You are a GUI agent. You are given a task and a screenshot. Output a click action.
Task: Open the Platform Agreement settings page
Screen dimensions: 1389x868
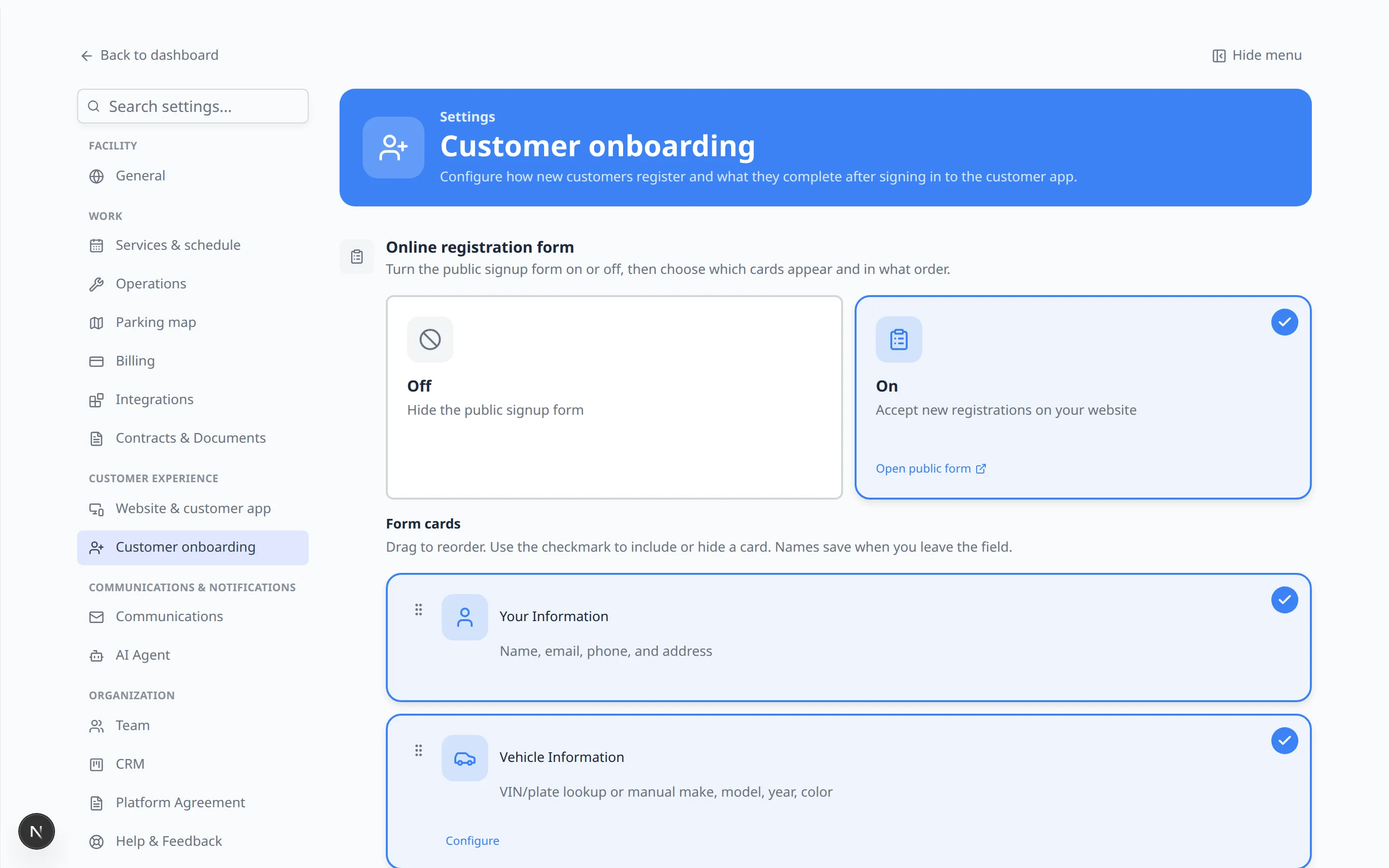(x=193, y=802)
